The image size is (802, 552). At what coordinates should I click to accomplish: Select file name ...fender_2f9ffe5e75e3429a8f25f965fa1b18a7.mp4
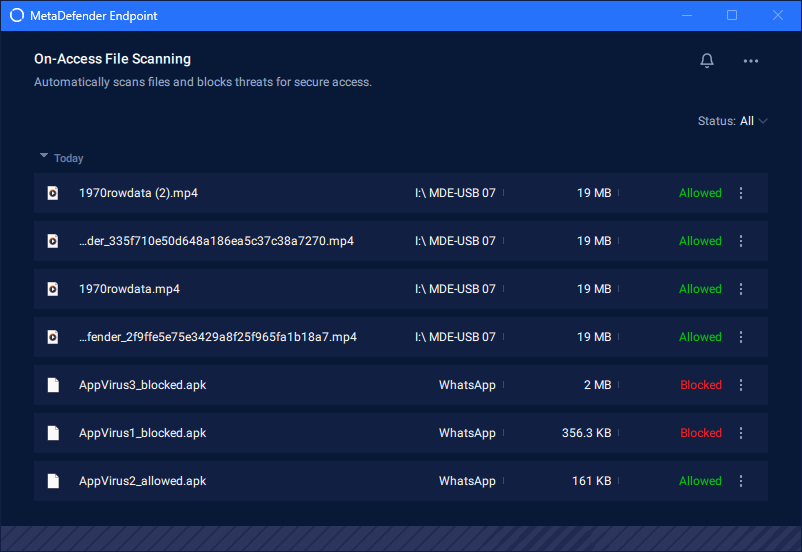pyautogui.click(x=218, y=337)
